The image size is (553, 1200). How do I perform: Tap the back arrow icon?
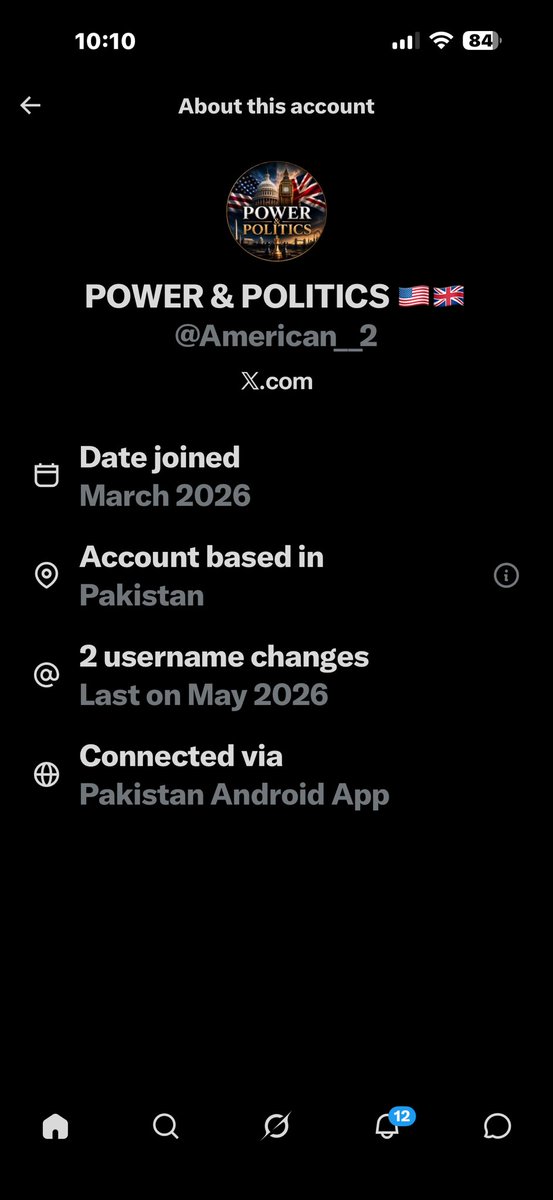click(x=30, y=106)
